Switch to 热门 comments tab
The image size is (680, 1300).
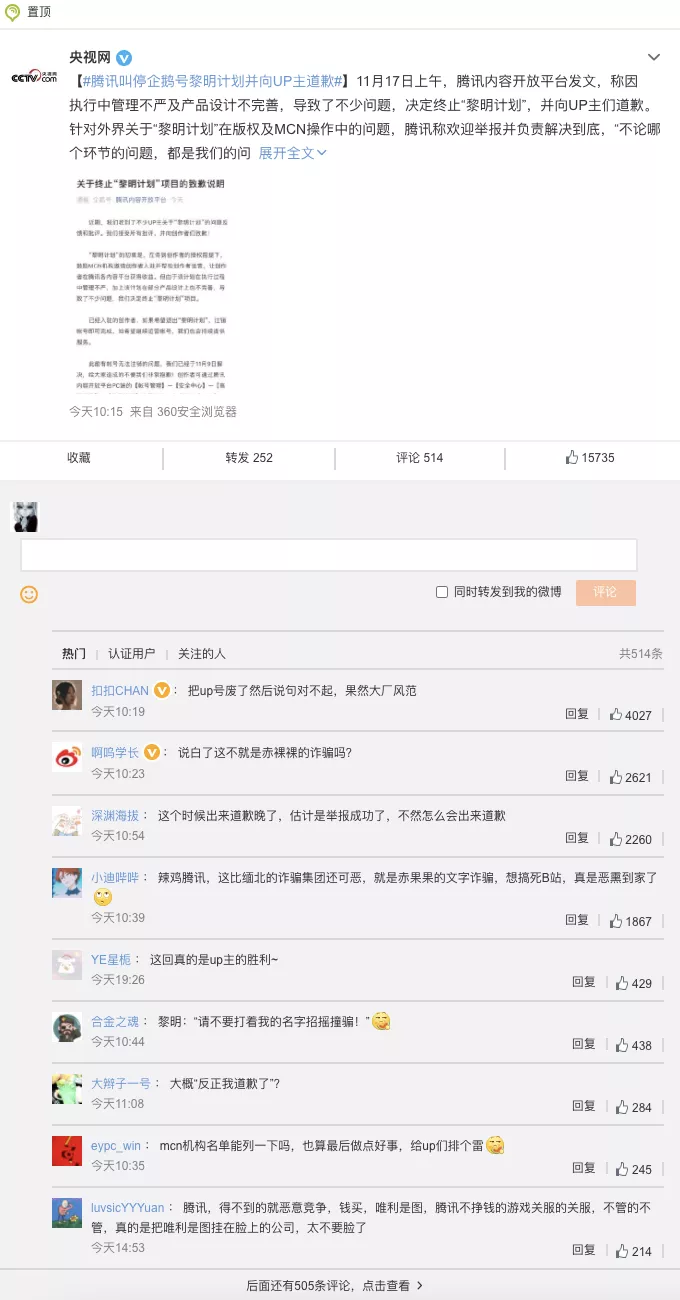coord(74,653)
